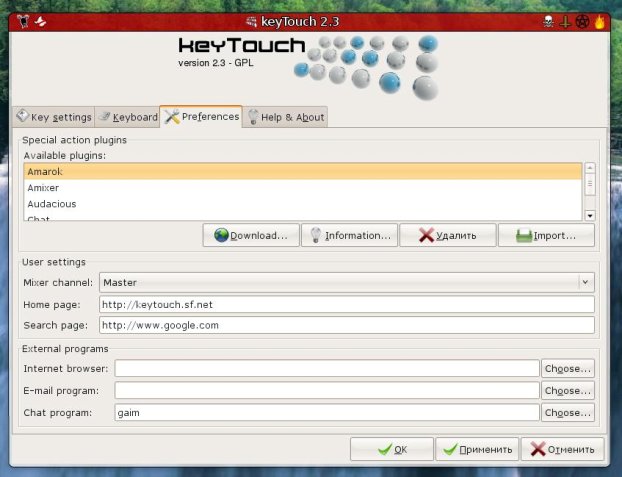Choose... for Chat program
The width and height of the screenshot is (622, 477).
(x=568, y=413)
